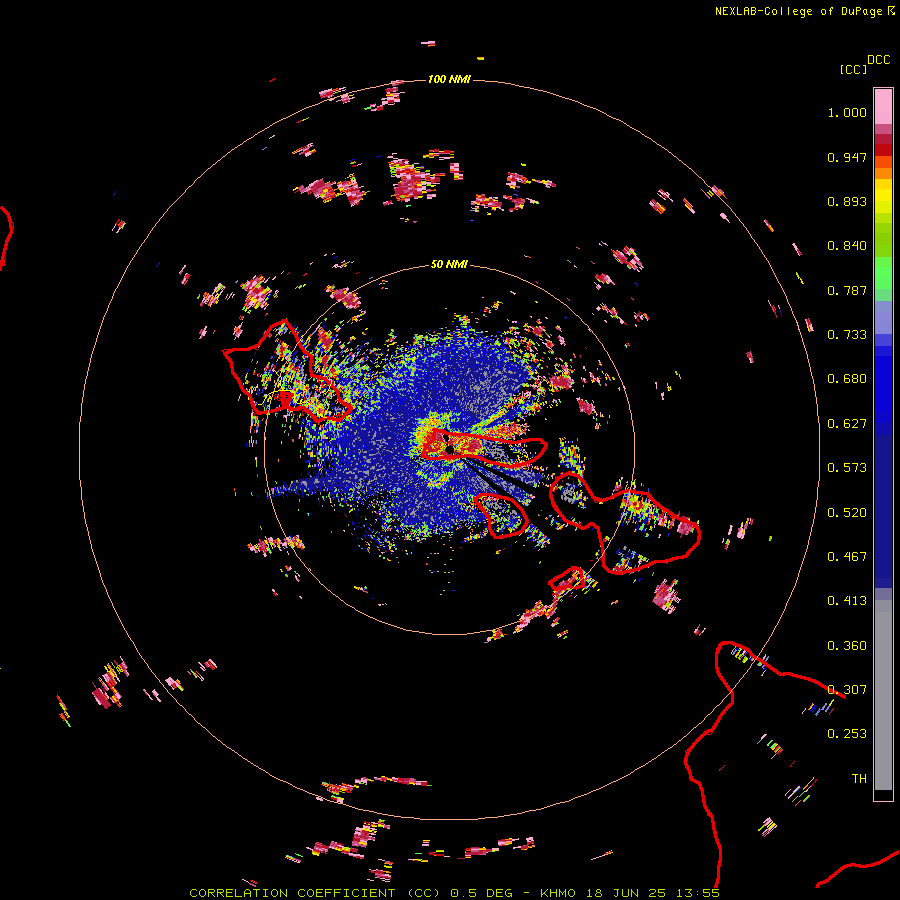Select the 0.680 color scale value
Screen dimensions: 900x900
847,379
